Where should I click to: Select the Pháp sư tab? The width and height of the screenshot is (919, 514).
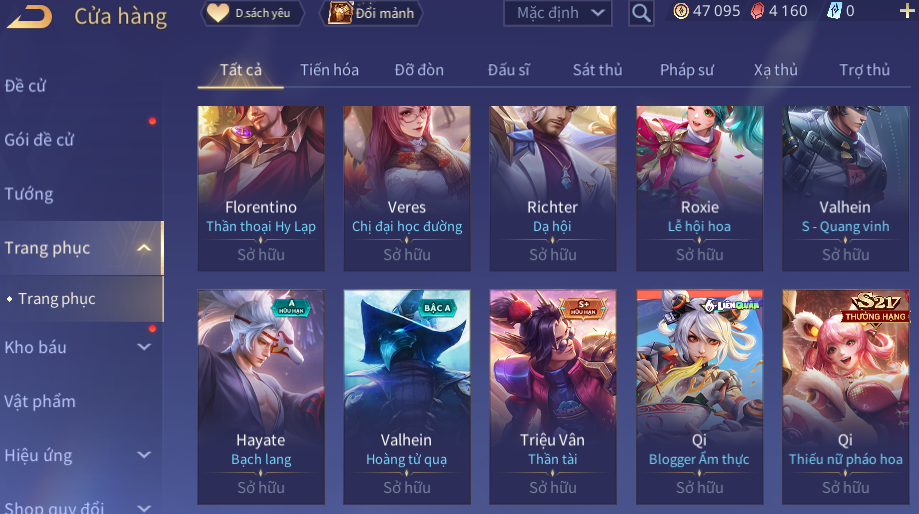(687, 70)
